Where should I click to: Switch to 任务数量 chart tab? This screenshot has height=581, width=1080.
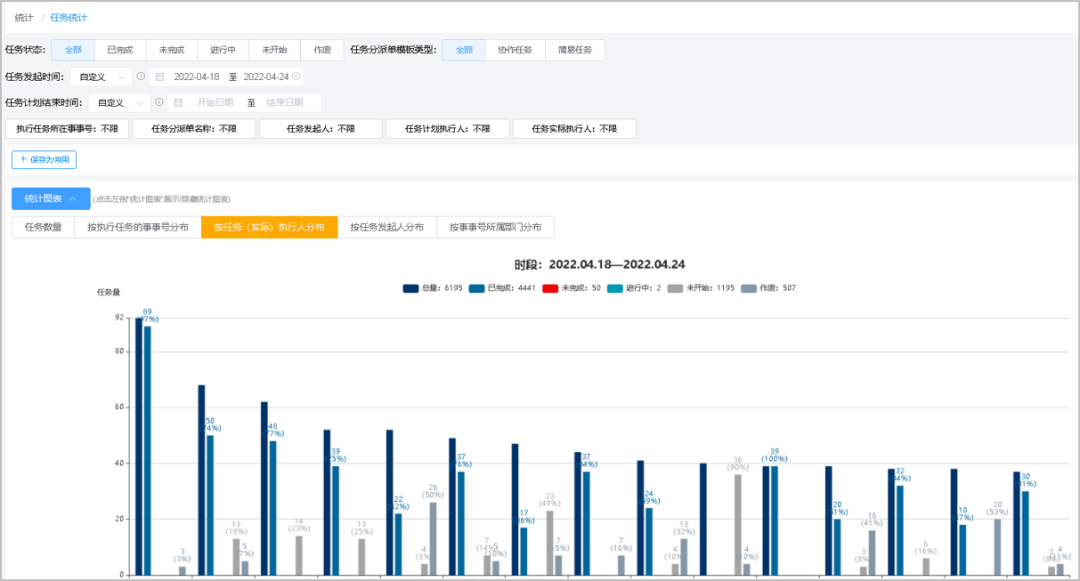(x=43, y=227)
